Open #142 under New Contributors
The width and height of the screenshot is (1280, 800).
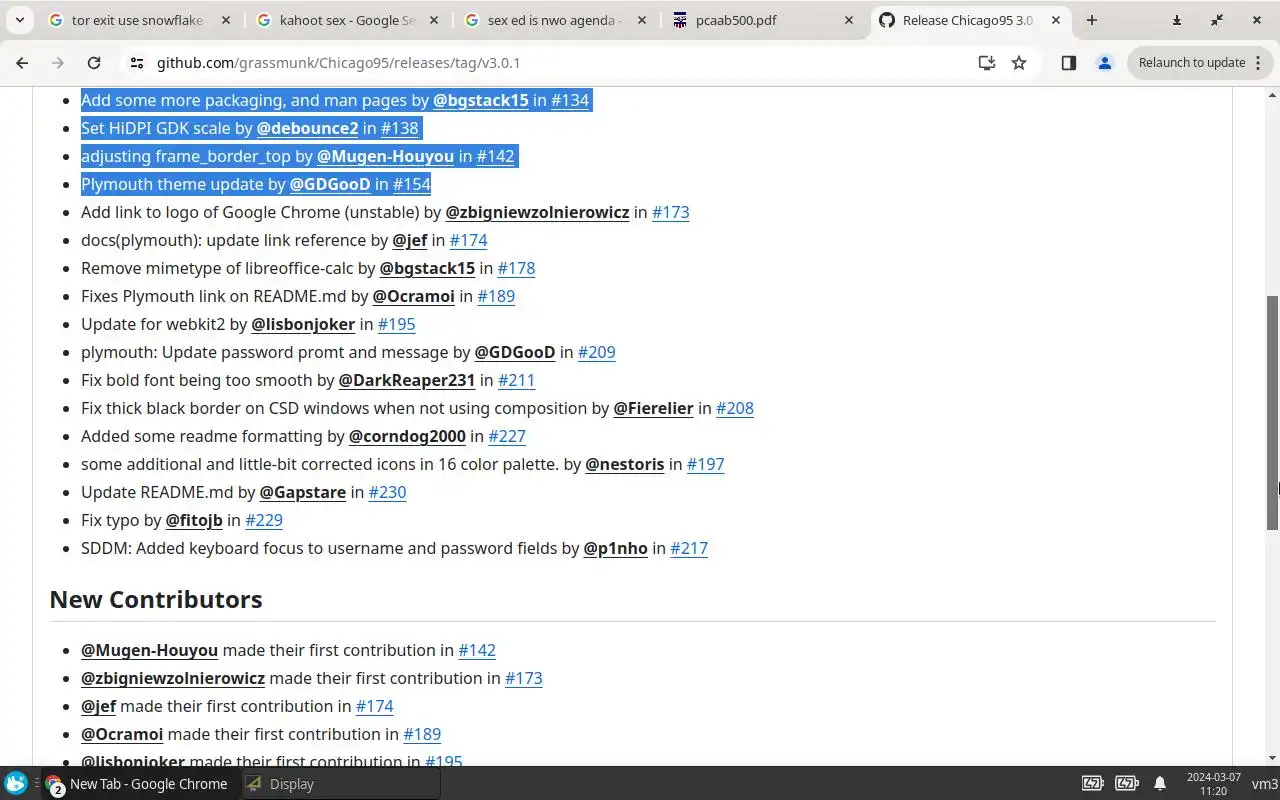click(477, 650)
